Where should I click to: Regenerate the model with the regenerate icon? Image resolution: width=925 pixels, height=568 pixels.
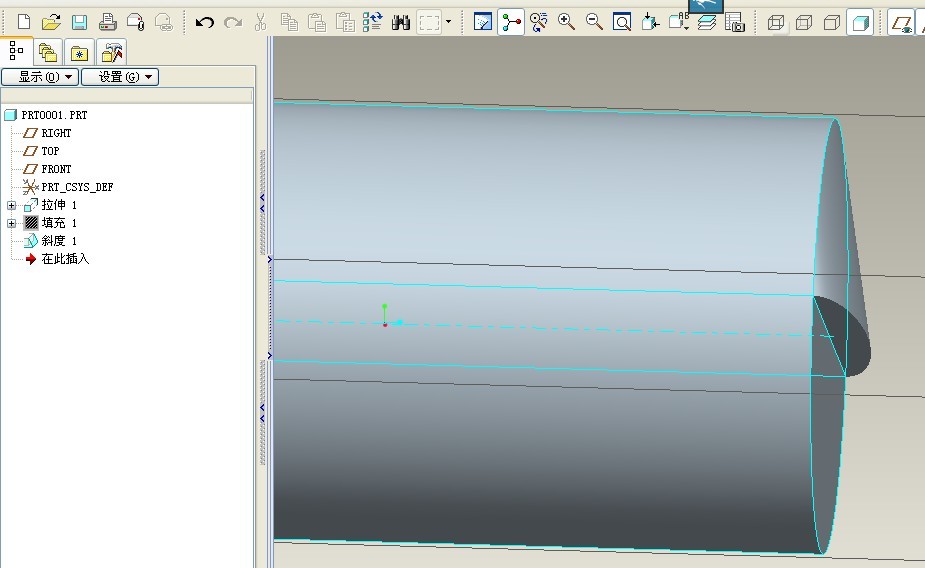373,22
